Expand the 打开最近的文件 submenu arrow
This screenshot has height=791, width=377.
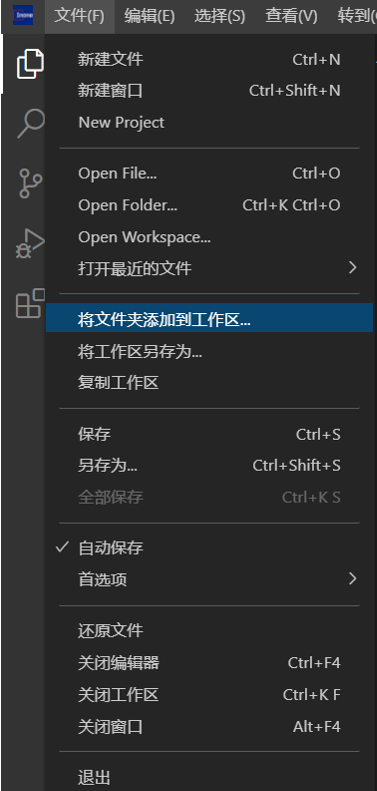click(353, 268)
